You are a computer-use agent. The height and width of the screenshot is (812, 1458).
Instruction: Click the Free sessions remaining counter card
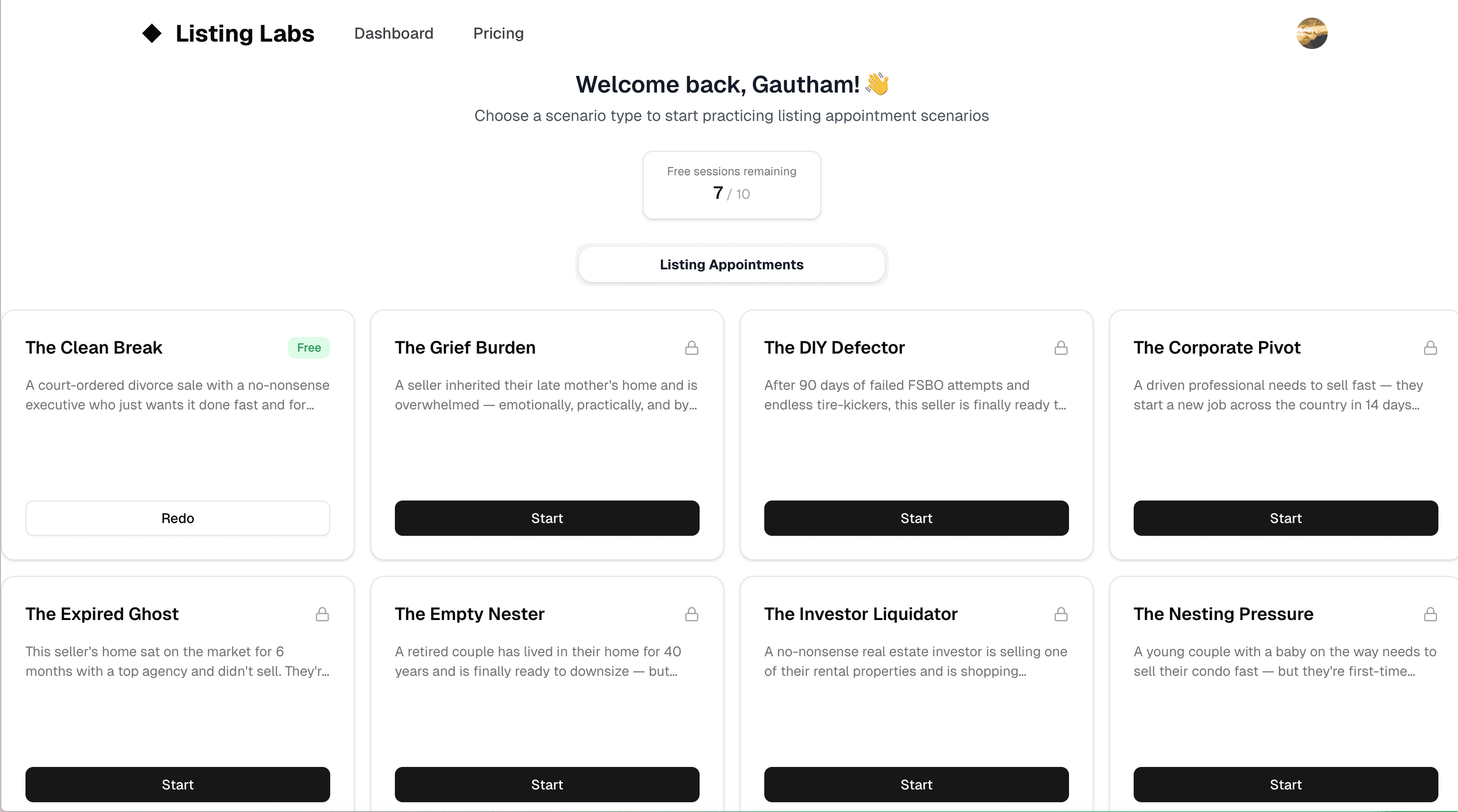pos(731,185)
